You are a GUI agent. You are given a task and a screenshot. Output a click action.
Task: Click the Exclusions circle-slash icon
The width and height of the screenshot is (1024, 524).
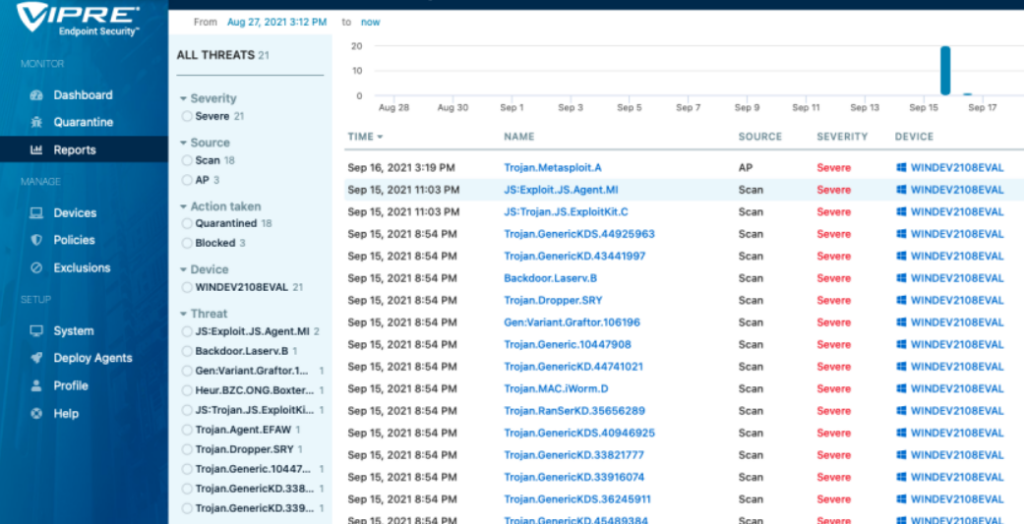(37, 268)
